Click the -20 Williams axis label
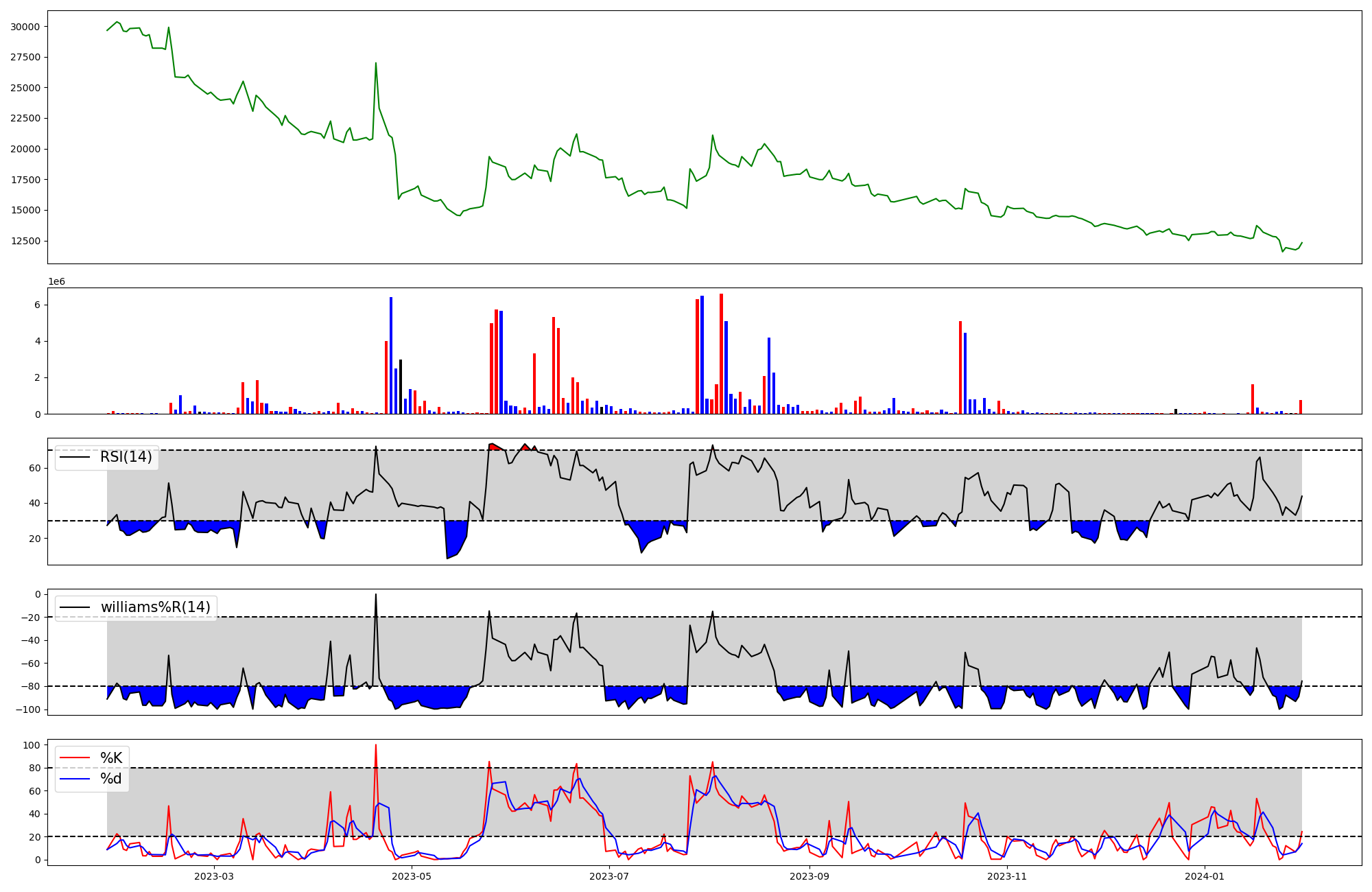 (x=31, y=618)
